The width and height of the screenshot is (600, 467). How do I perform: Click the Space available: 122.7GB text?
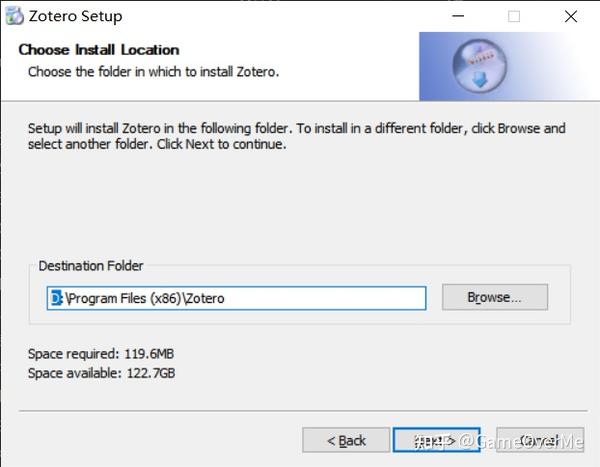click(x=102, y=373)
